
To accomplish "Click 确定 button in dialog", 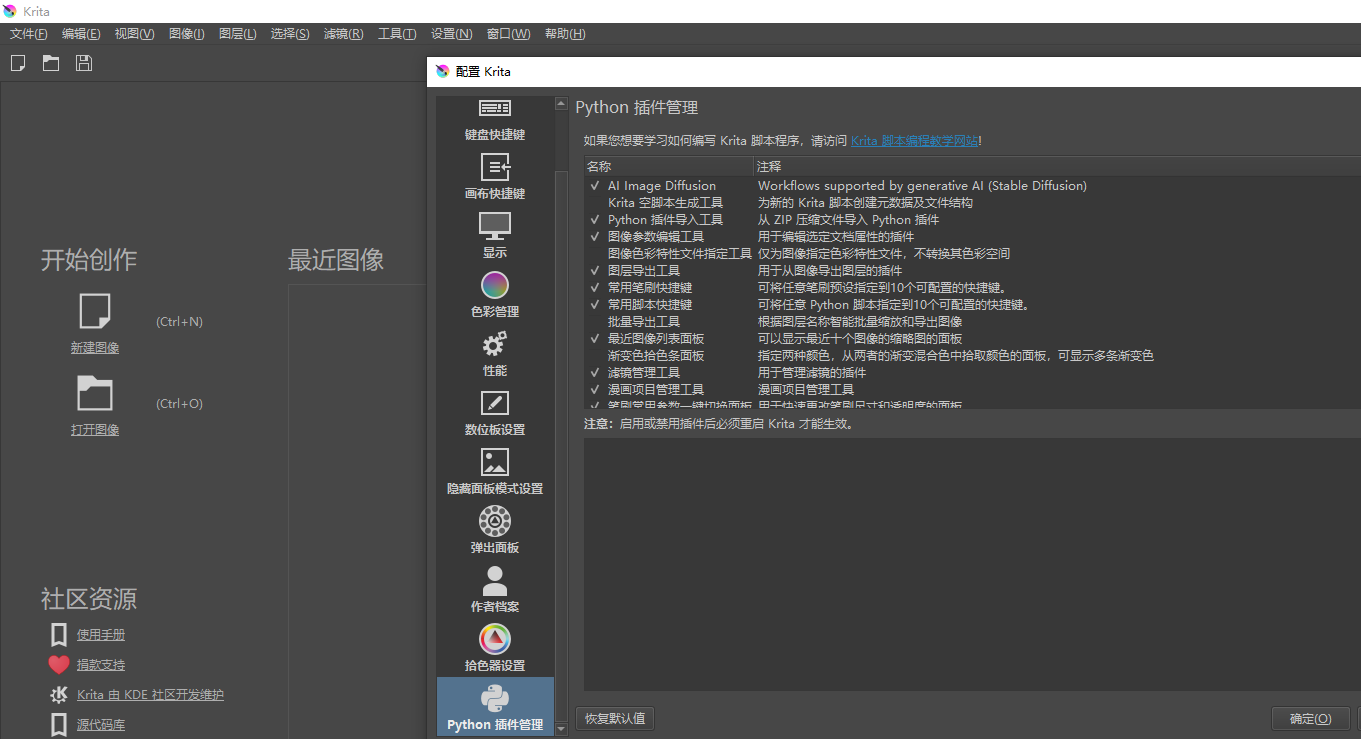I will (x=1310, y=718).
